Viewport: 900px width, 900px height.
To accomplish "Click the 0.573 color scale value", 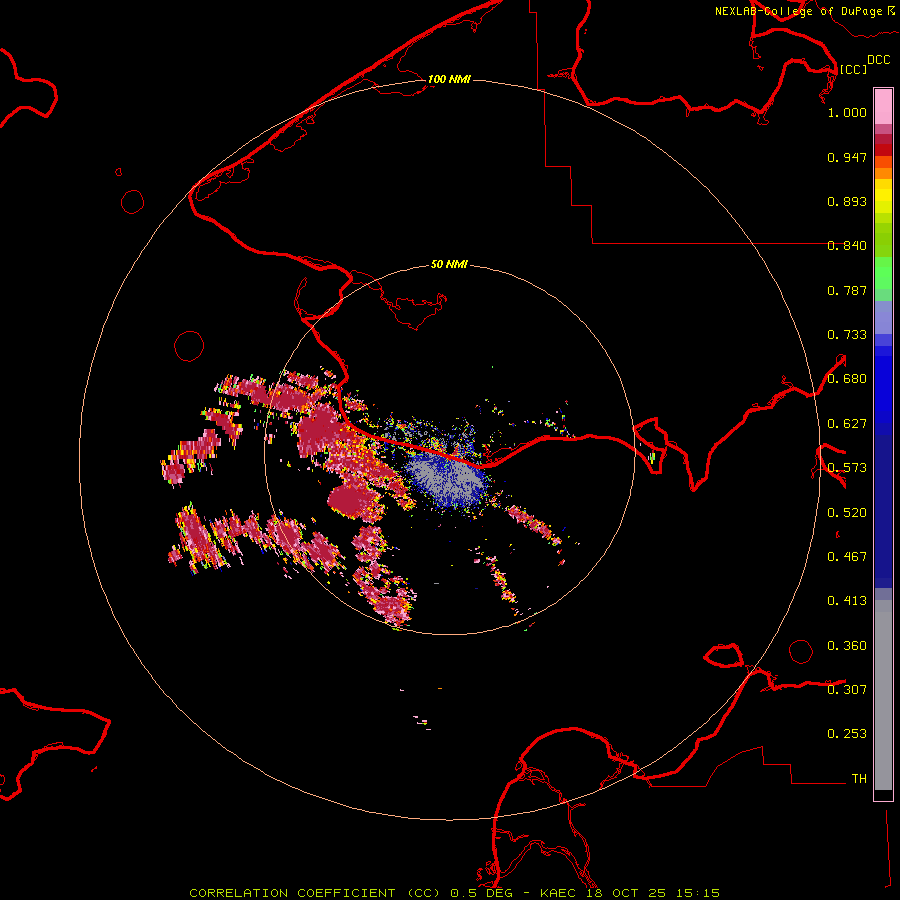I will pyautogui.click(x=847, y=468).
